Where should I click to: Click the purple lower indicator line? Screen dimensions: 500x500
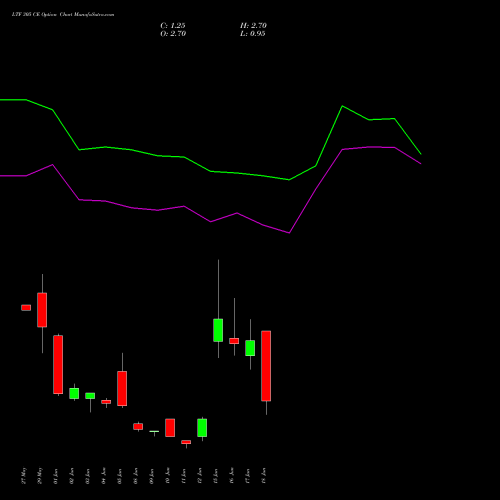[x=210, y=221]
